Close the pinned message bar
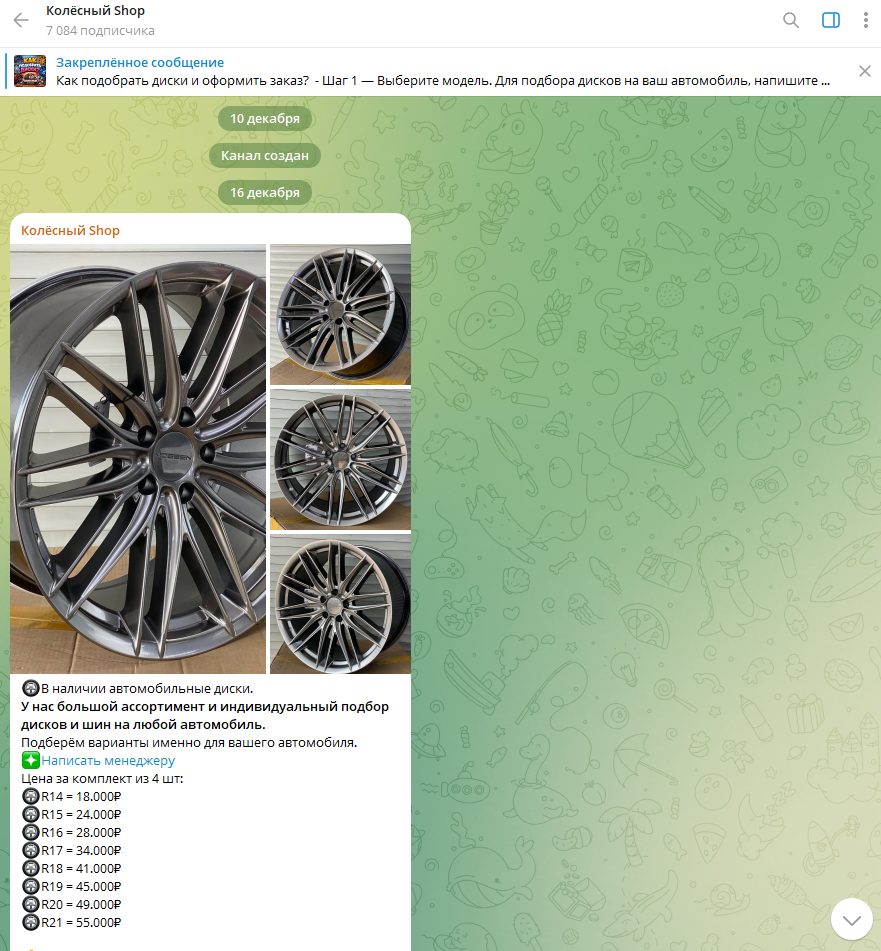This screenshot has height=951, width=881. coord(865,71)
